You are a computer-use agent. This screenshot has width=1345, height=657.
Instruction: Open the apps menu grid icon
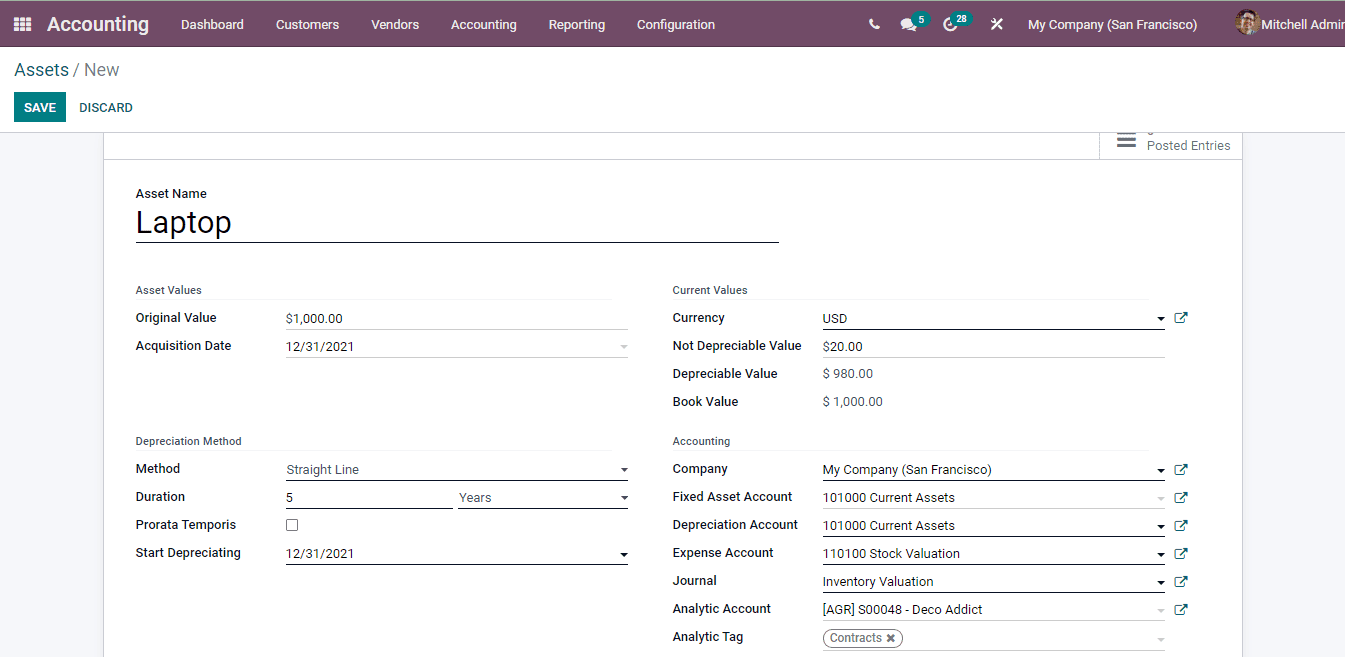click(x=21, y=23)
